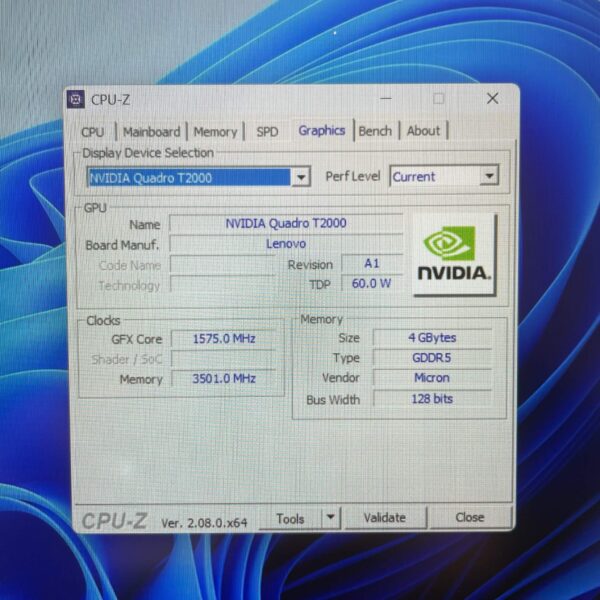Image resolution: width=600 pixels, height=600 pixels.
Task: Click the Close button at bottom
Action: point(470,517)
